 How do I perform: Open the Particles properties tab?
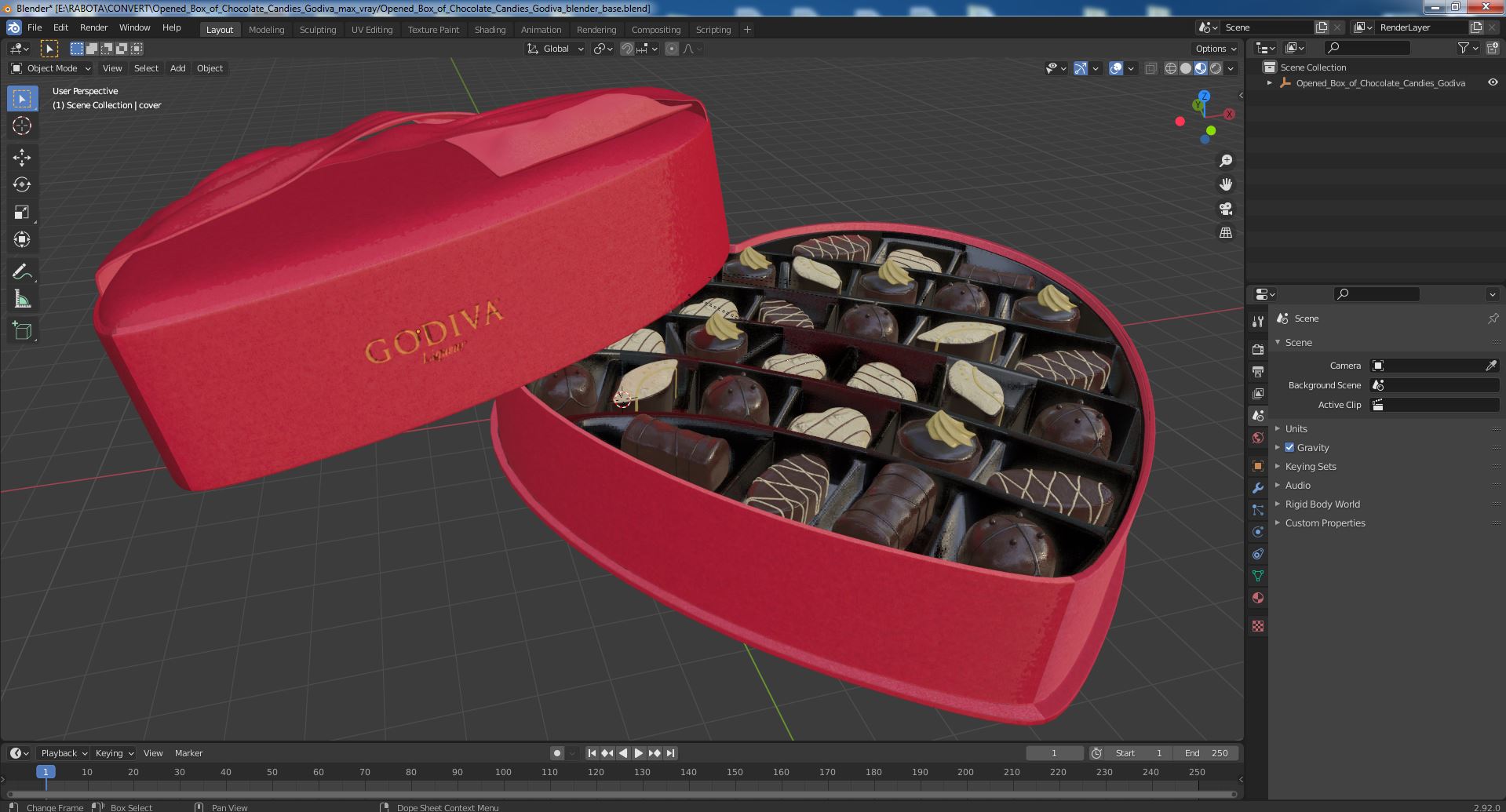(x=1258, y=510)
